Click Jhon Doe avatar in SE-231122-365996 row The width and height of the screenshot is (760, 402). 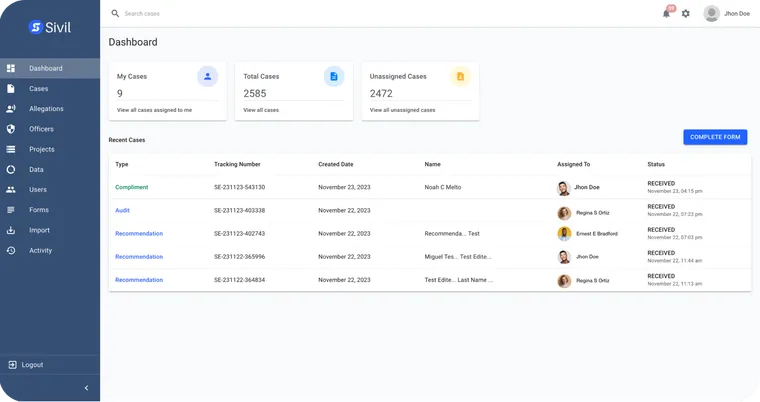pyautogui.click(x=564, y=257)
